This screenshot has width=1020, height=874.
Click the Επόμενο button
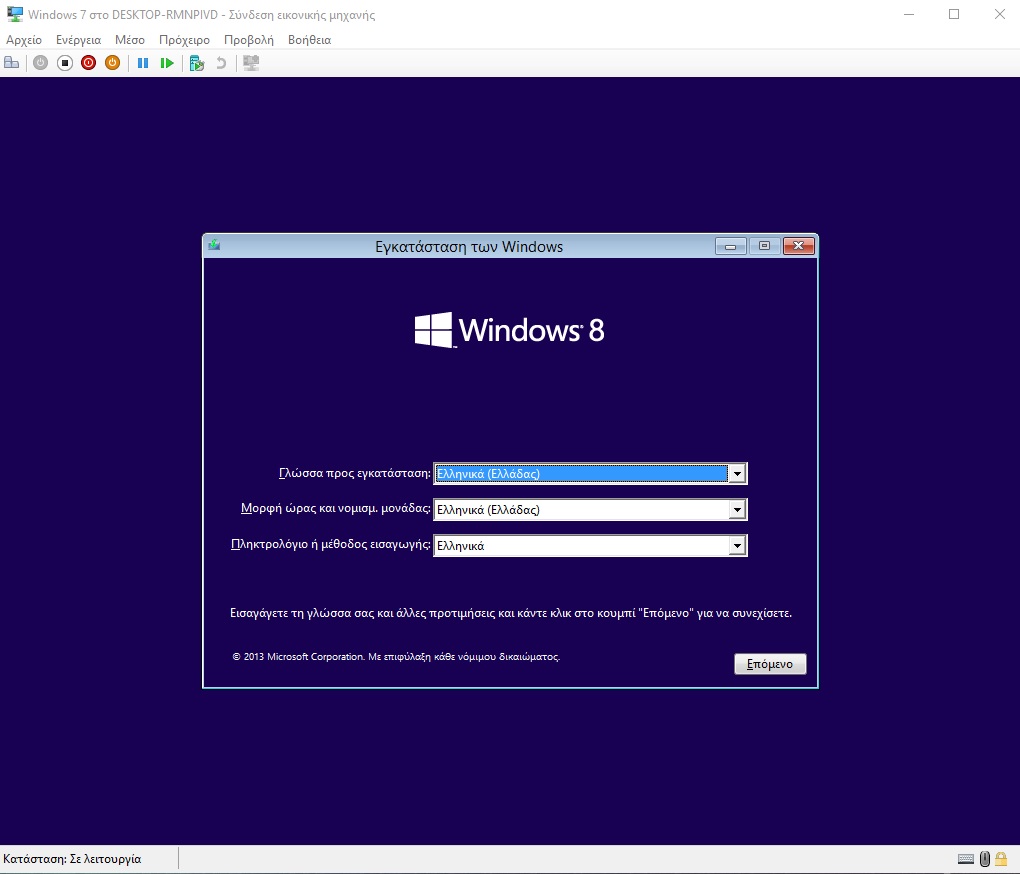(770, 664)
